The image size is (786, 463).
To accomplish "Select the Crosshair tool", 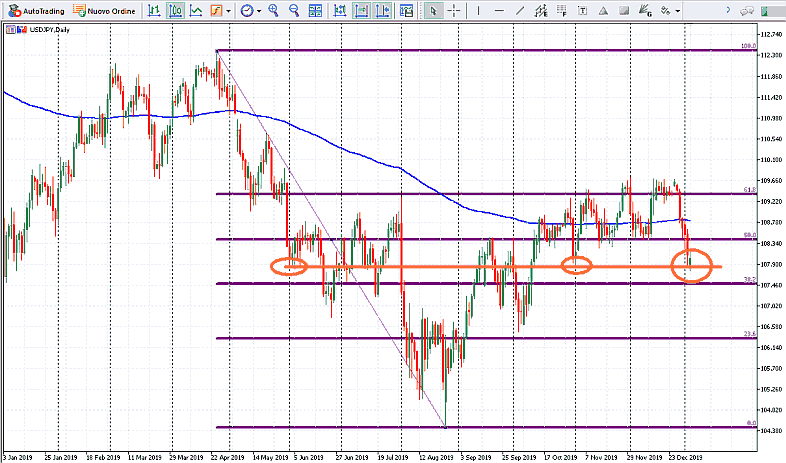I will click(x=455, y=10).
